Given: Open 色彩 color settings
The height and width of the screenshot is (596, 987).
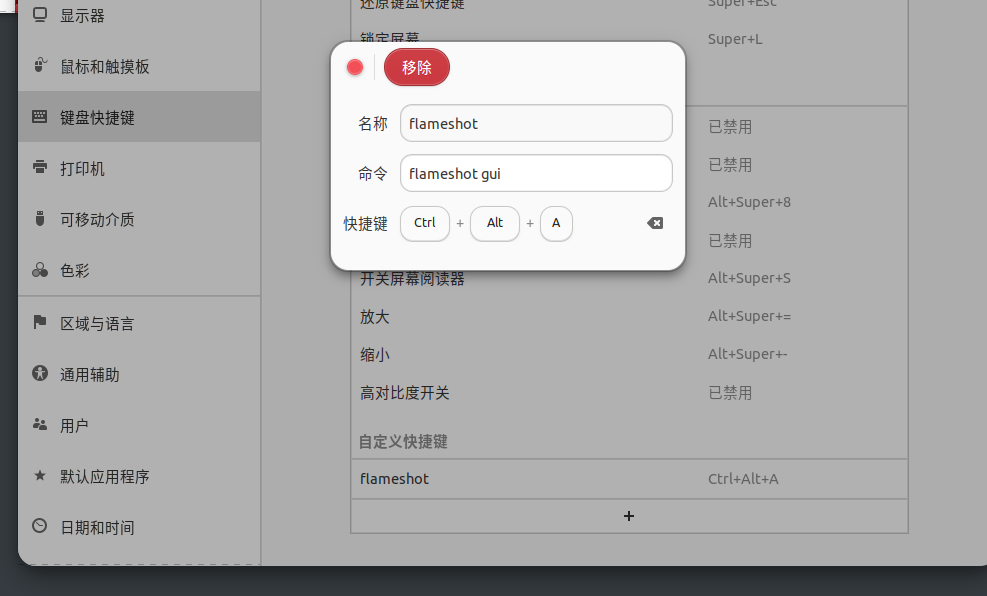Looking at the screenshot, I should pyautogui.click(x=139, y=270).
